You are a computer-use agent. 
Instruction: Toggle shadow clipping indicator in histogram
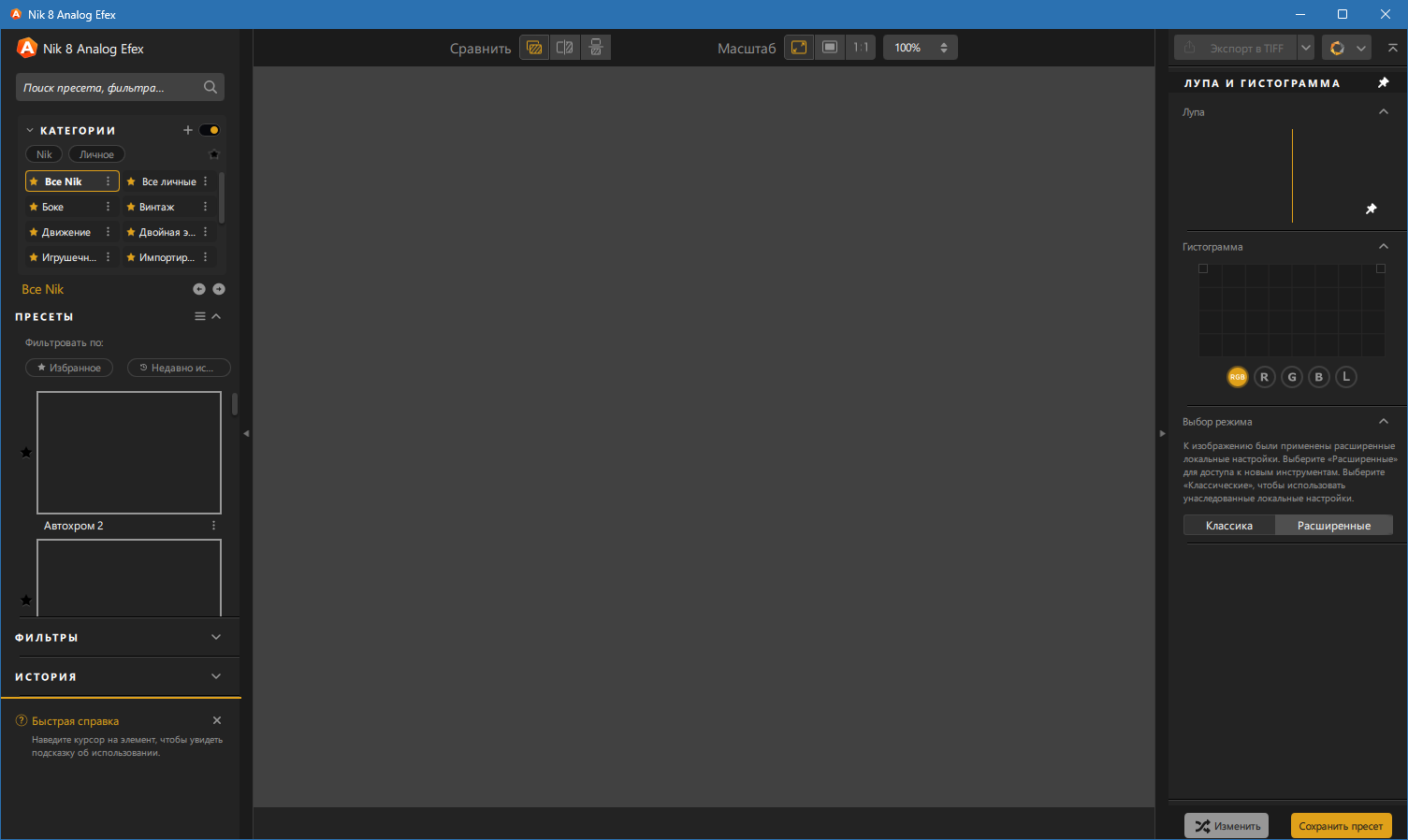[1203, 268]
